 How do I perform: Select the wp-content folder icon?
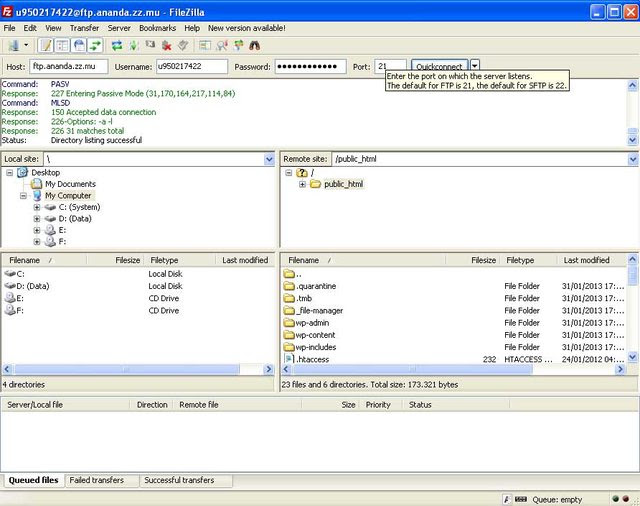(289, 335)
